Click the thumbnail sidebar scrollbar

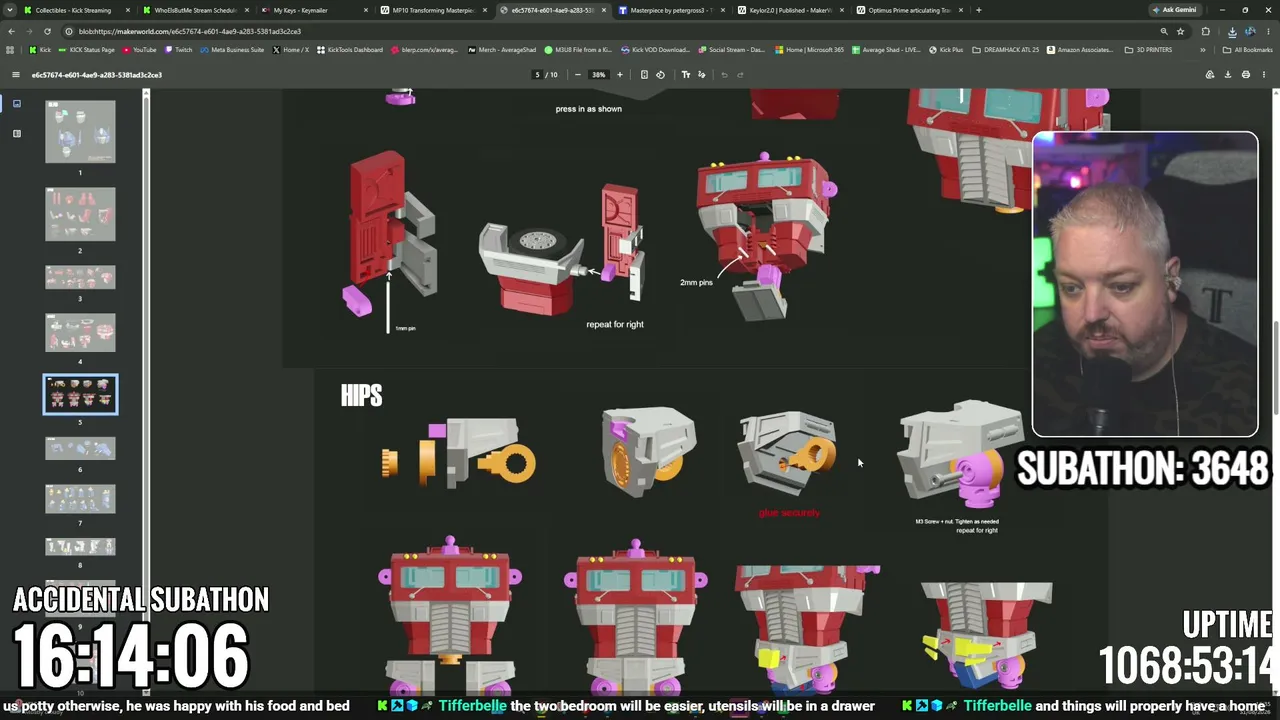tap(146, 390)
